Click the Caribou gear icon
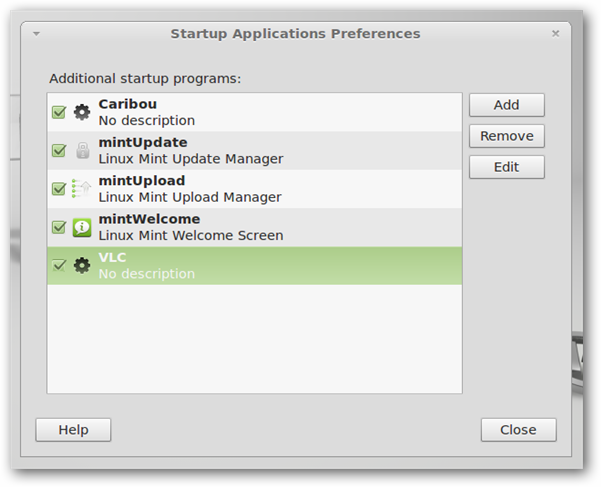 [82, 112]
